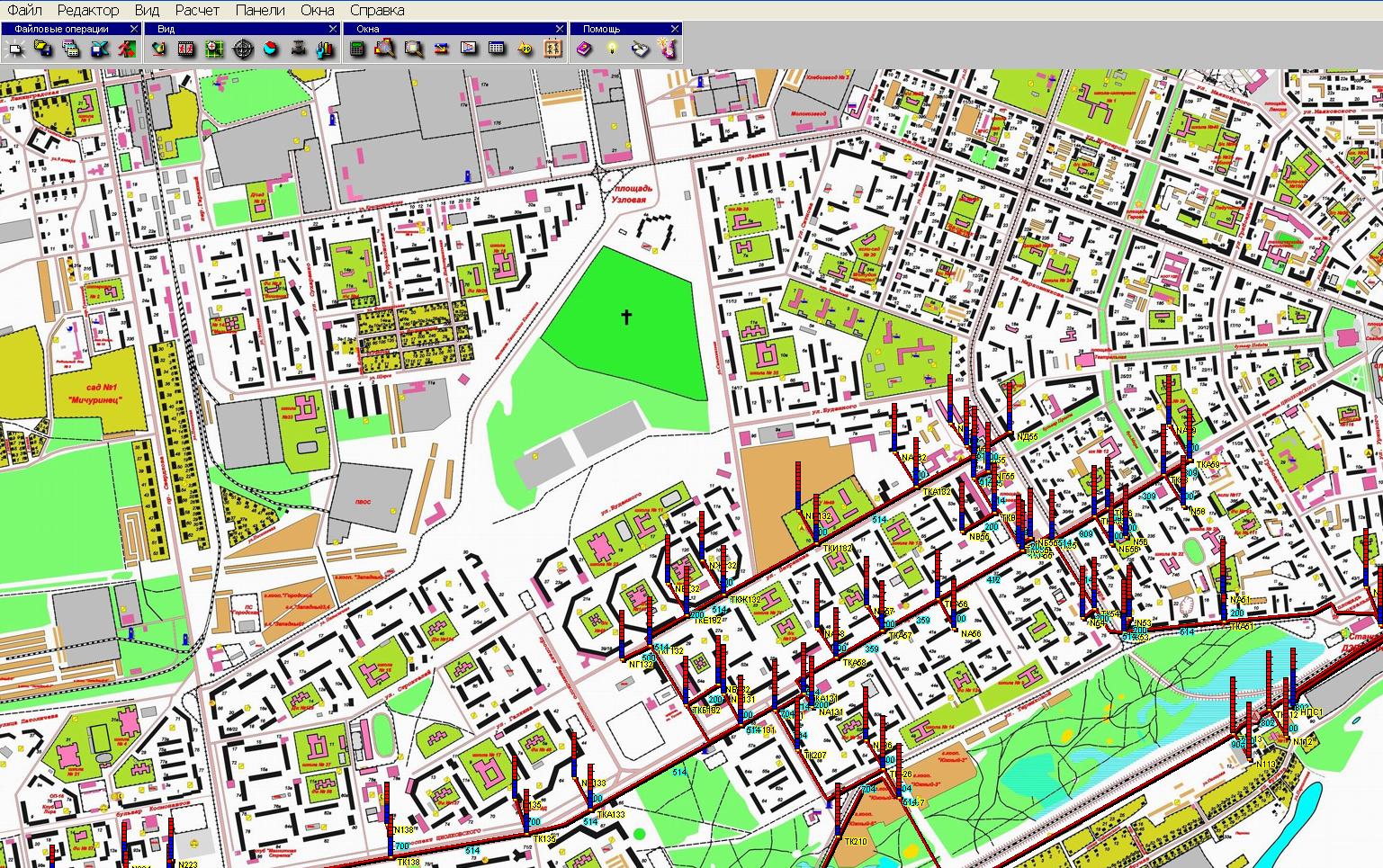
Task: Click the floppy disk with X icon
Action: (99, 49)
